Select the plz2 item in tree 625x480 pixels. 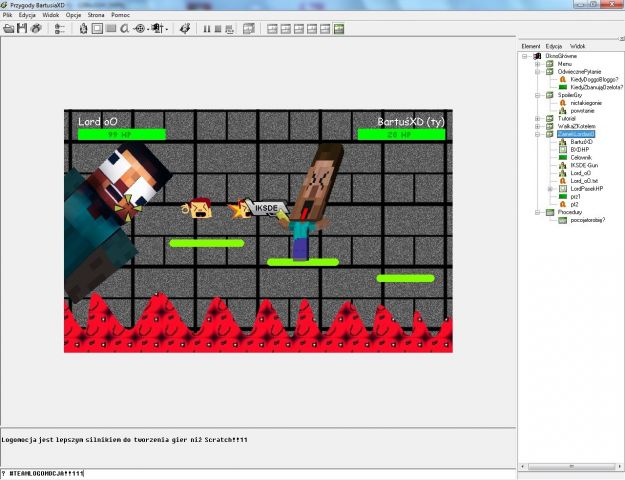[574, 205]
